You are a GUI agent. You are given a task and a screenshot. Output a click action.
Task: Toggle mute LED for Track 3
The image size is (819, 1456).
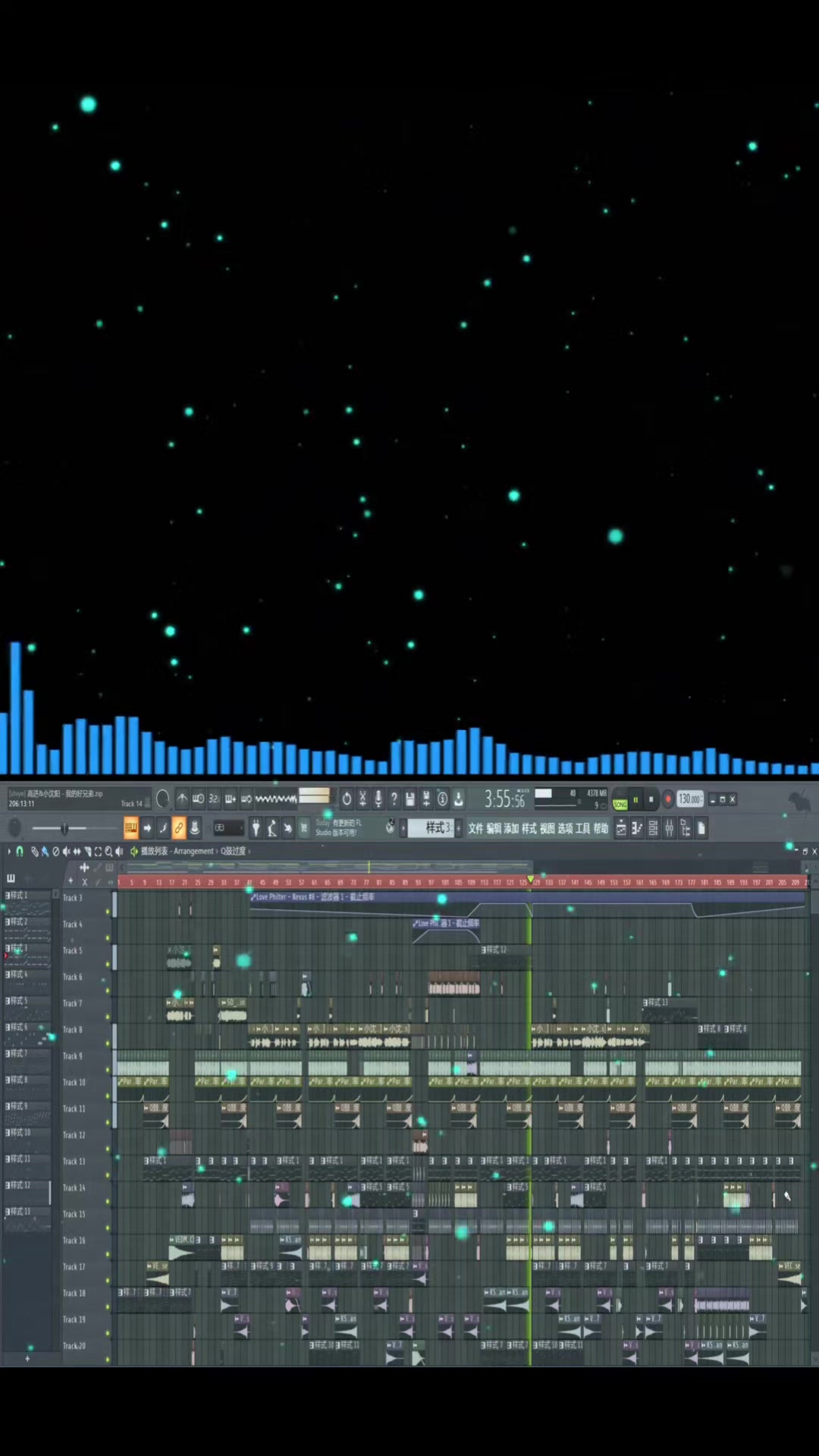pos(108,912)
